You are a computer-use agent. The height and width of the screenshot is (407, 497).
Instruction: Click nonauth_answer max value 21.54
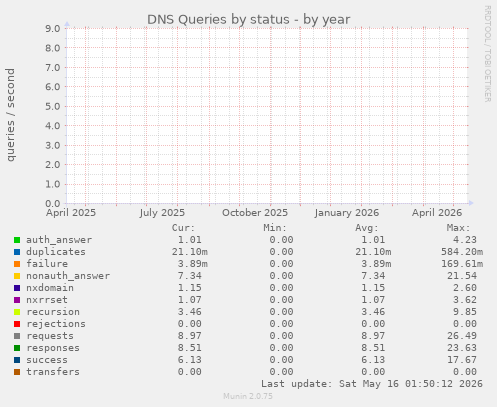pyautogui.click(x=462, y=276)
